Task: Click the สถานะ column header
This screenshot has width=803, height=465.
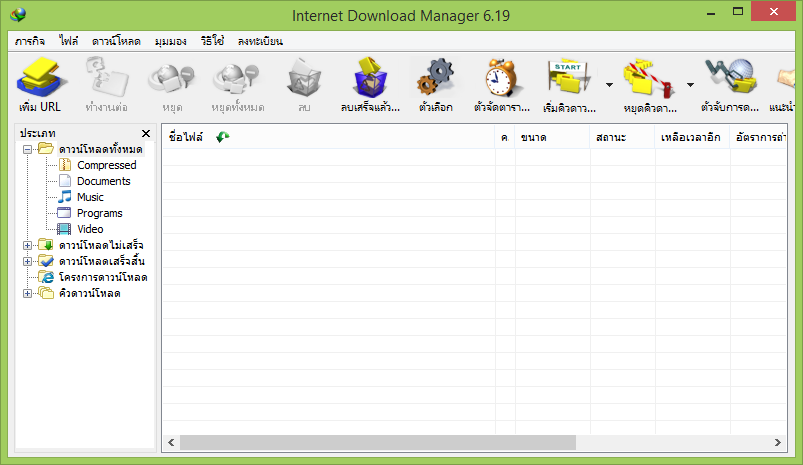Action: (x=622, y=137)
